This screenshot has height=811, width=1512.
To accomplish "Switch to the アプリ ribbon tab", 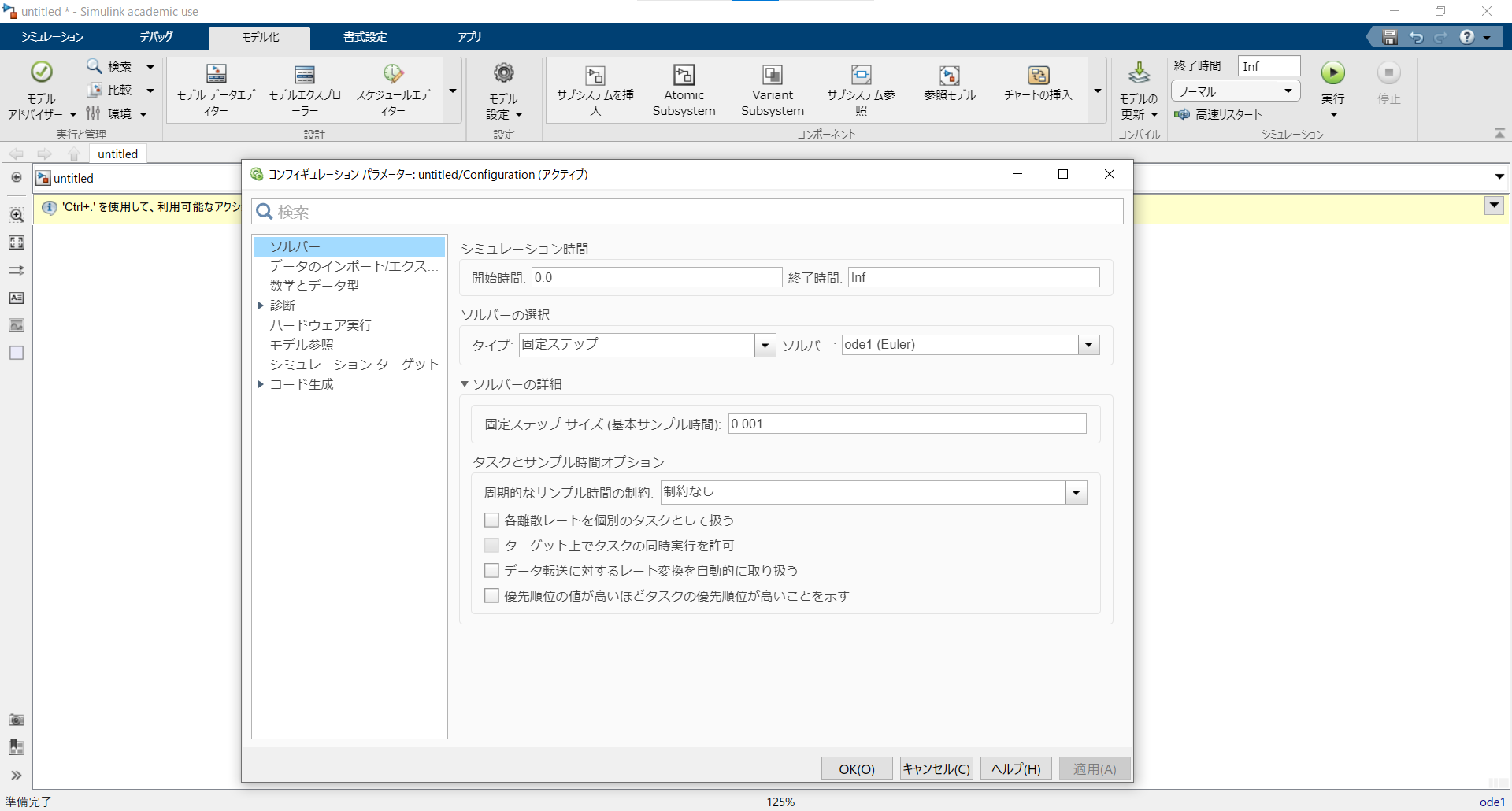I will [x=469, y=36].
